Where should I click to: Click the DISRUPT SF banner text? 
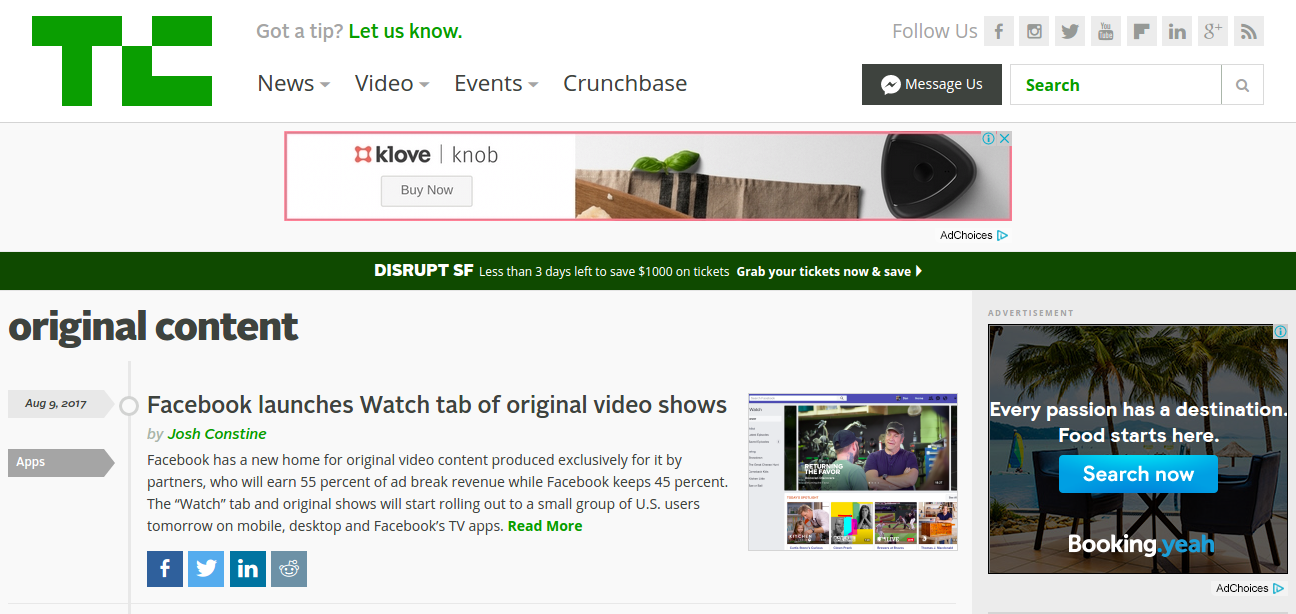[424, 270]
